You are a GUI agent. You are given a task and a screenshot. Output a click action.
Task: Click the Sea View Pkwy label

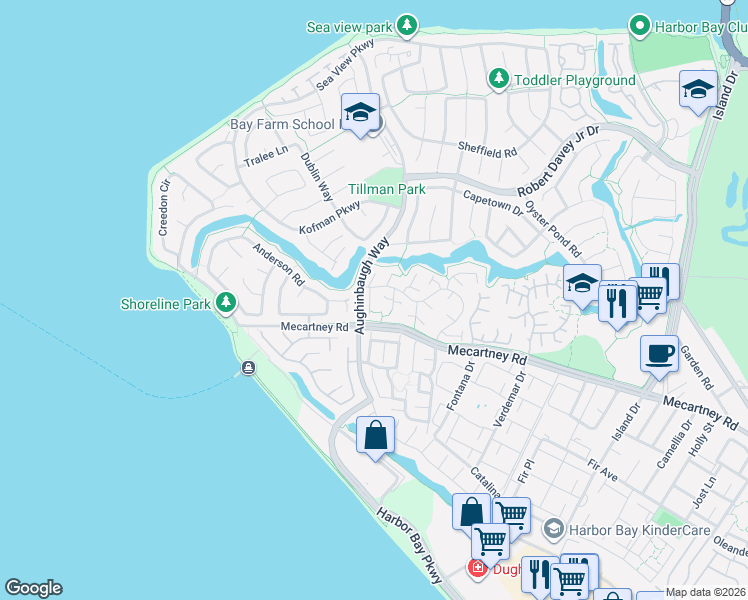tap(345, 65)
